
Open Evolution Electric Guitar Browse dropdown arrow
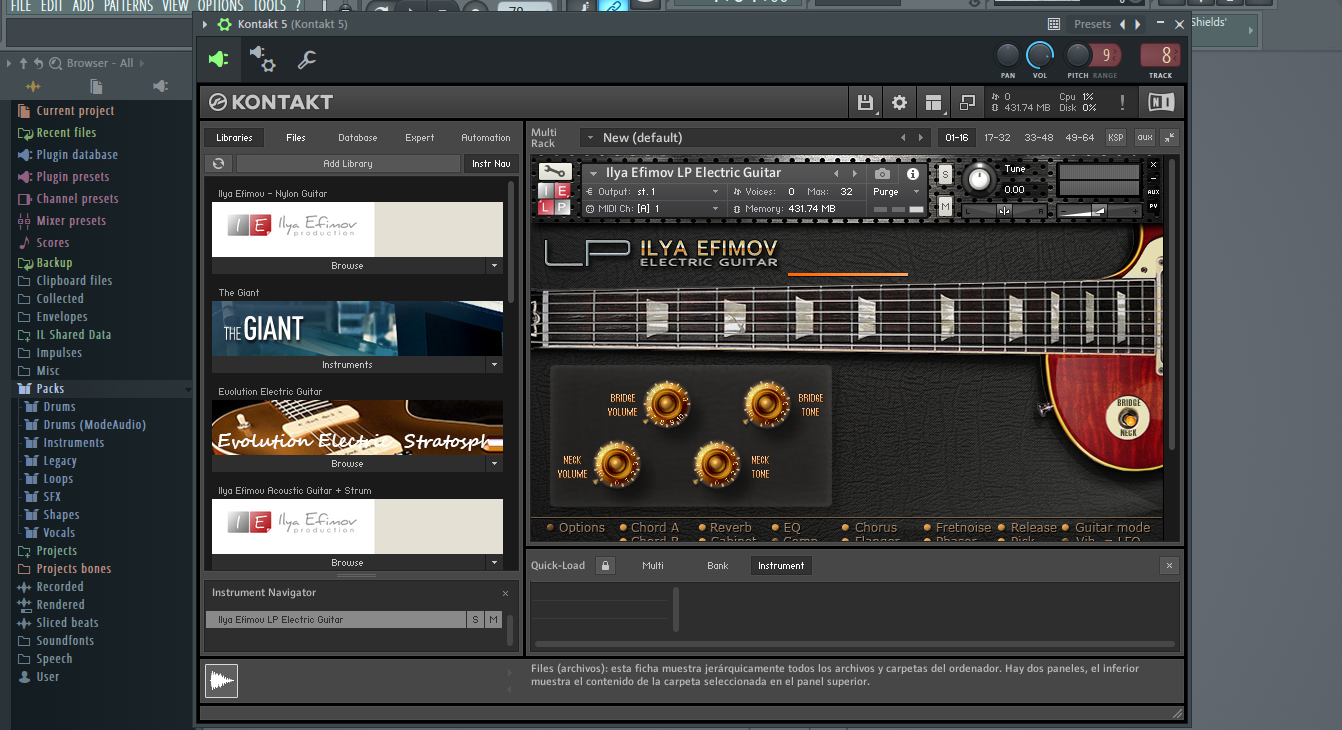click(494, 464)
